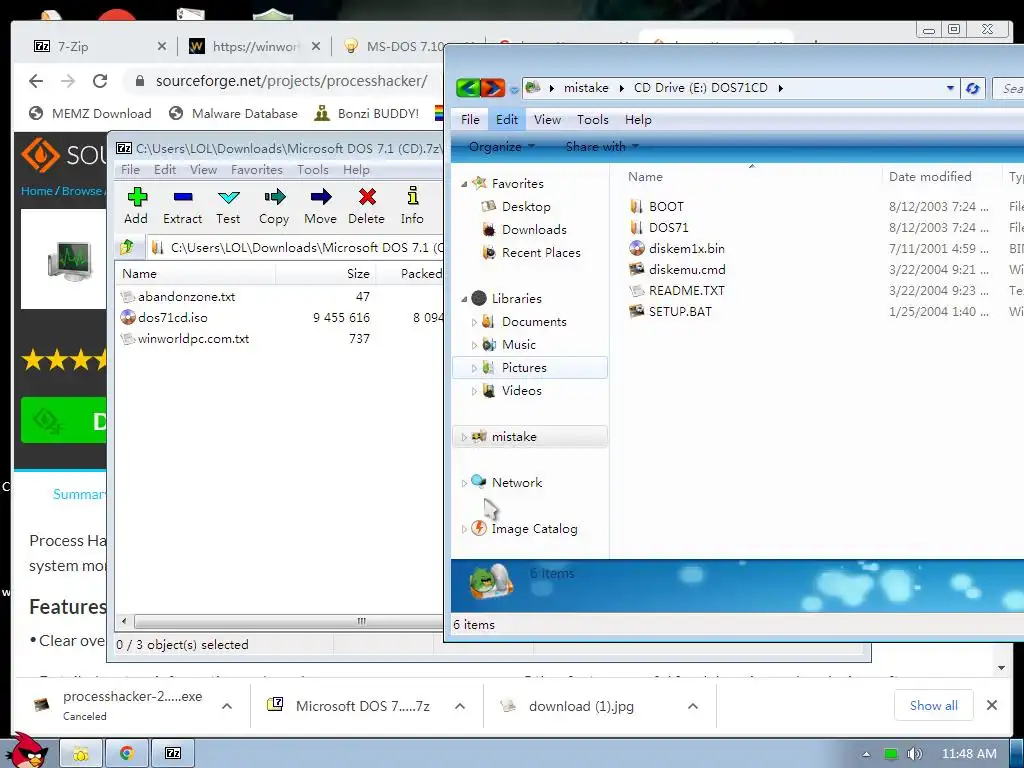Screen dimensions: 1024x768
Task: Open Recent Places under Favorites
Action: [541, 252]
